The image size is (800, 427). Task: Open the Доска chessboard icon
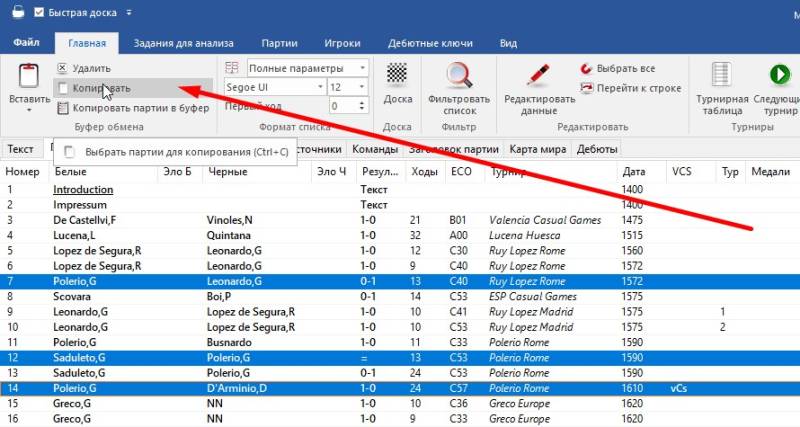pos(397,75)
